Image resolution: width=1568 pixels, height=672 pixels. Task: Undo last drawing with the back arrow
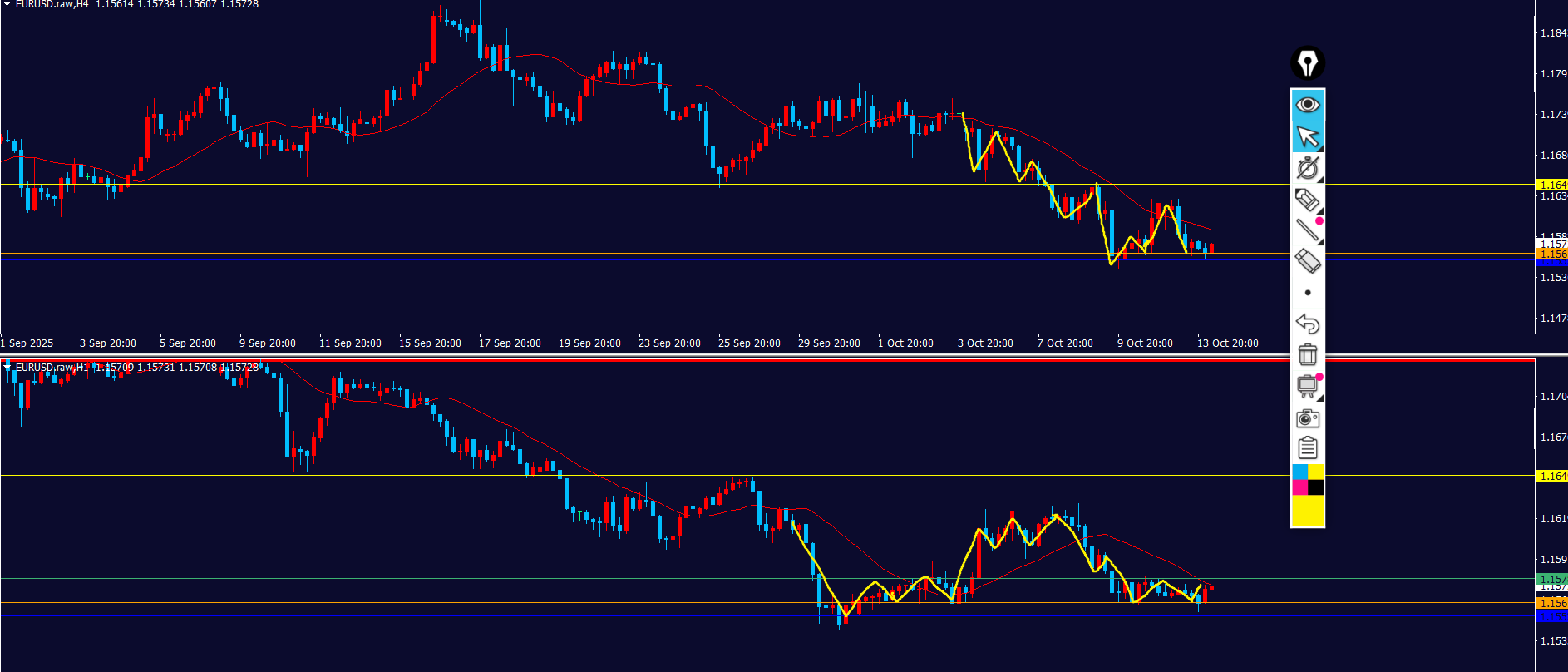tap(1307, 324)
